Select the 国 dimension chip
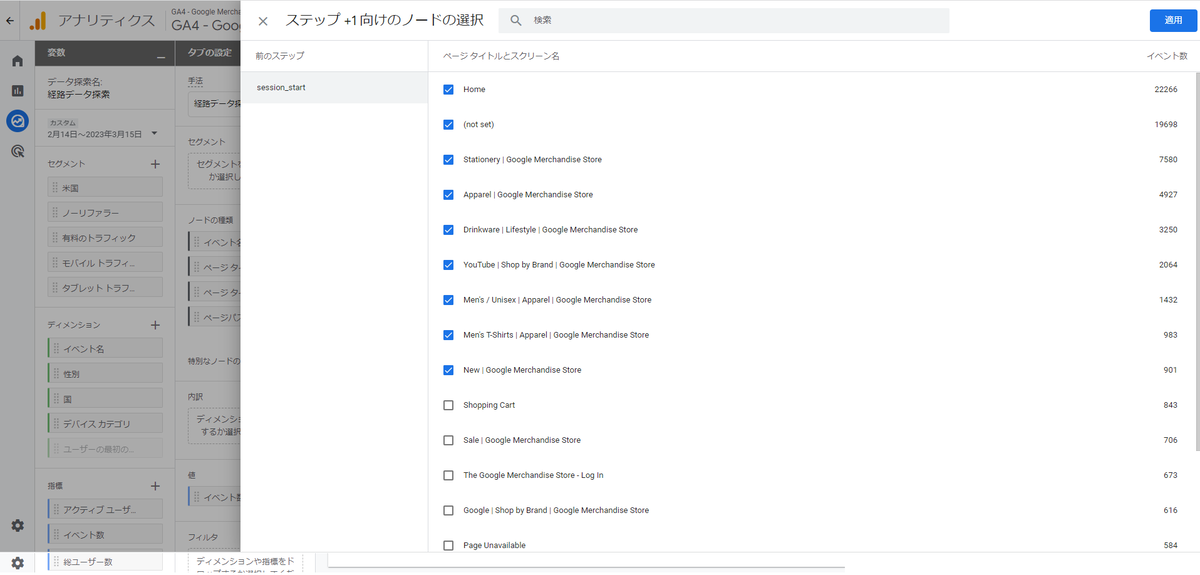1200x575 pixels. [x=105, y=399]
